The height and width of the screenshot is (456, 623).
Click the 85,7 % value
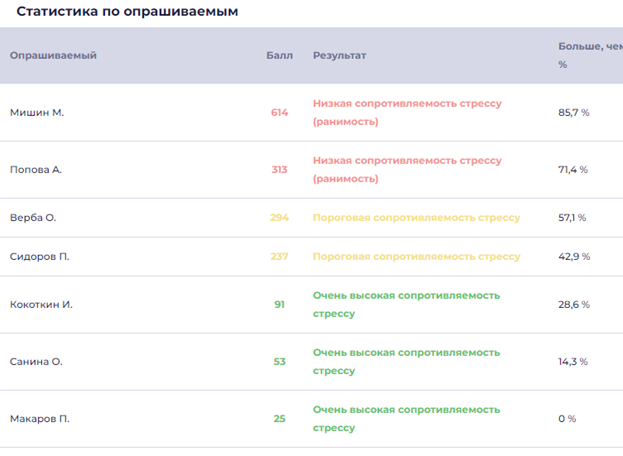[573, 113]
